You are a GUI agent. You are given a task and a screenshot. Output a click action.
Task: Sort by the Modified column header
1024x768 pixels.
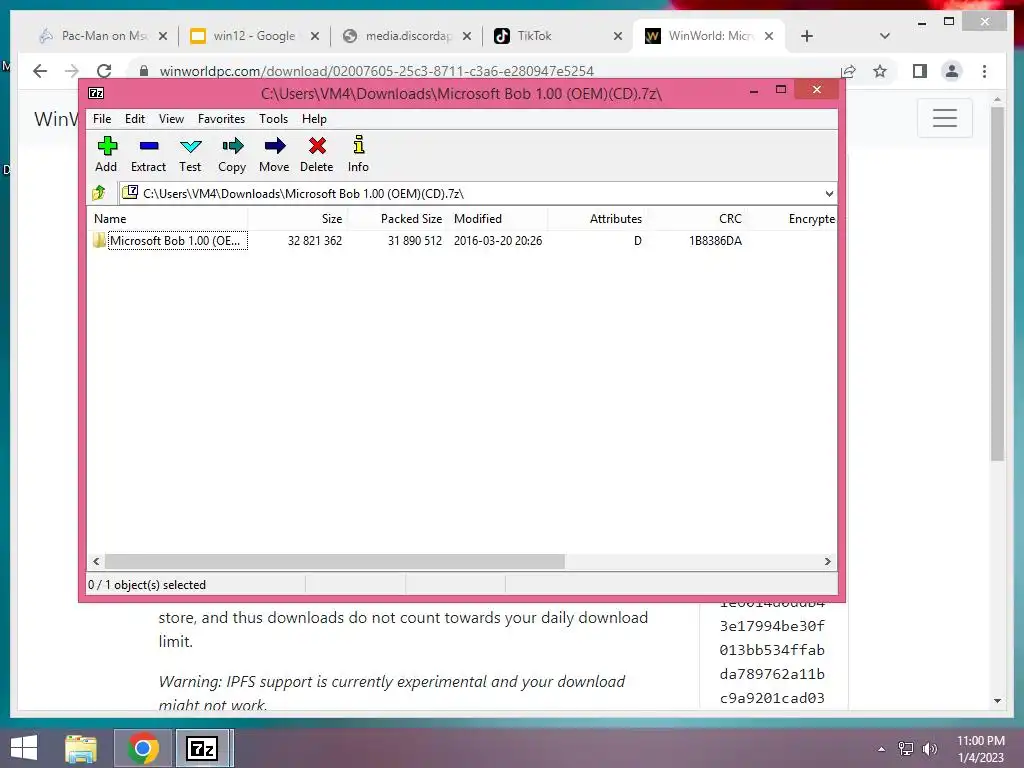[x=498, y=219]
